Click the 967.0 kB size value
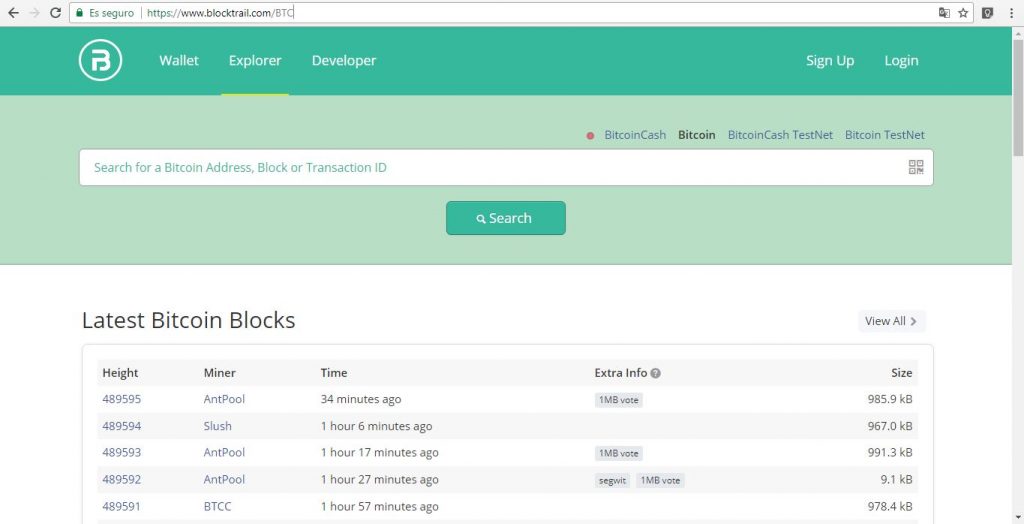Image resolution: width=1024 pixels, height=524 pixels. coord(890,426)
